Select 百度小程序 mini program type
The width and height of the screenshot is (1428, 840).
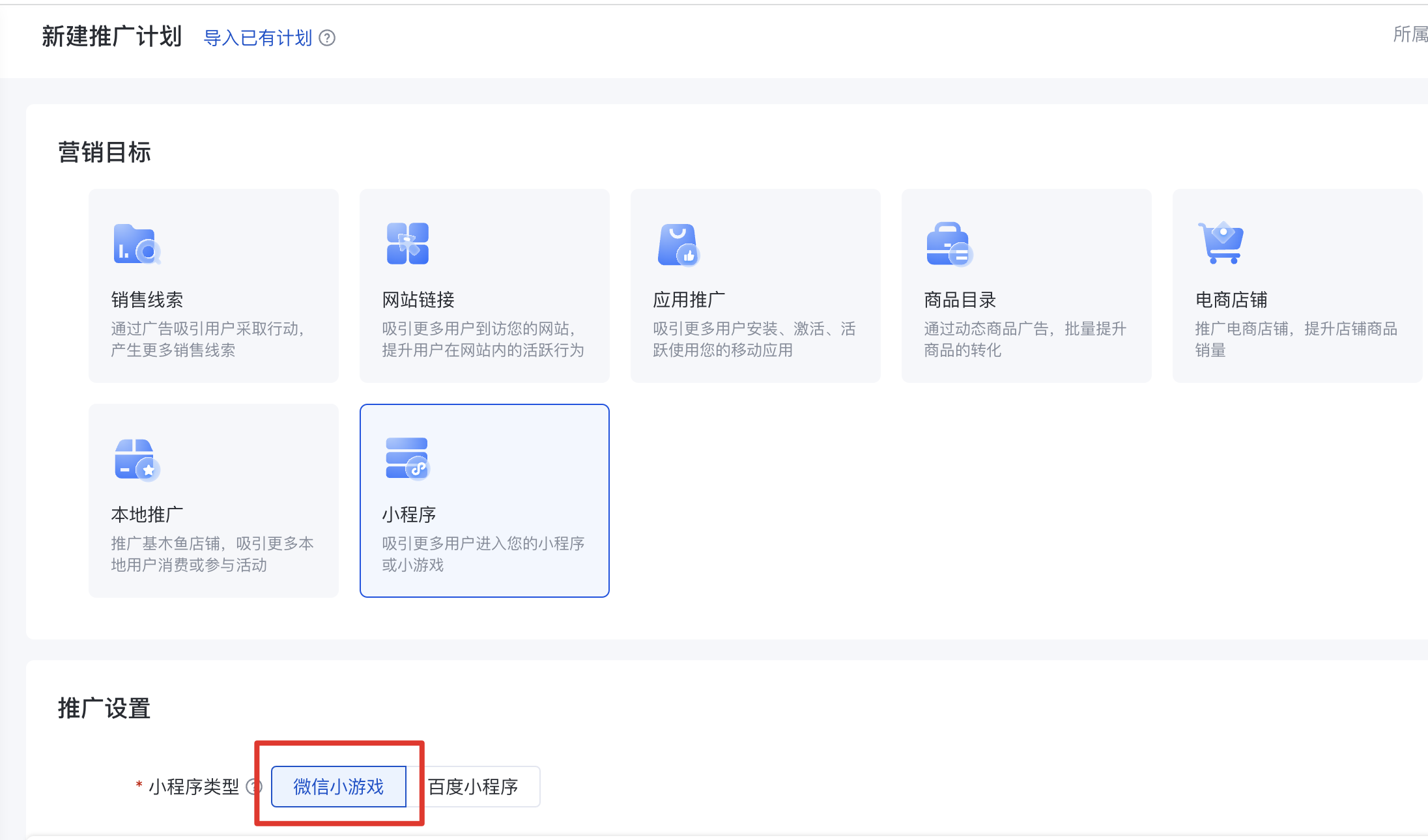tap(473, 787)
